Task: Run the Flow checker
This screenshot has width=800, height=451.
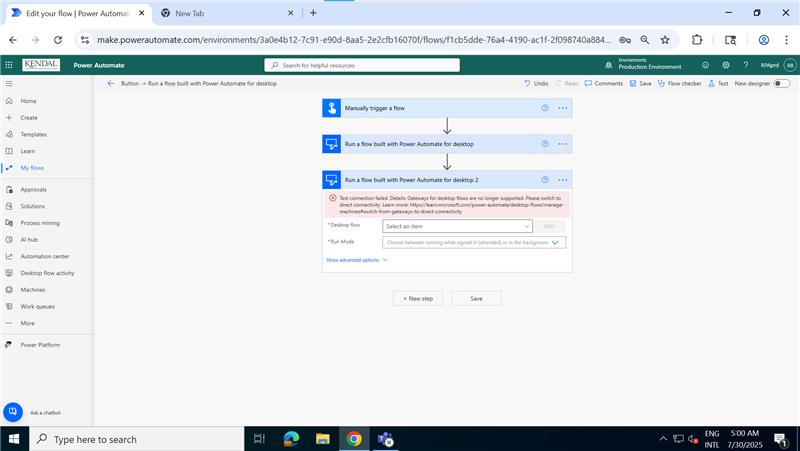Action: tap(679, 83)
